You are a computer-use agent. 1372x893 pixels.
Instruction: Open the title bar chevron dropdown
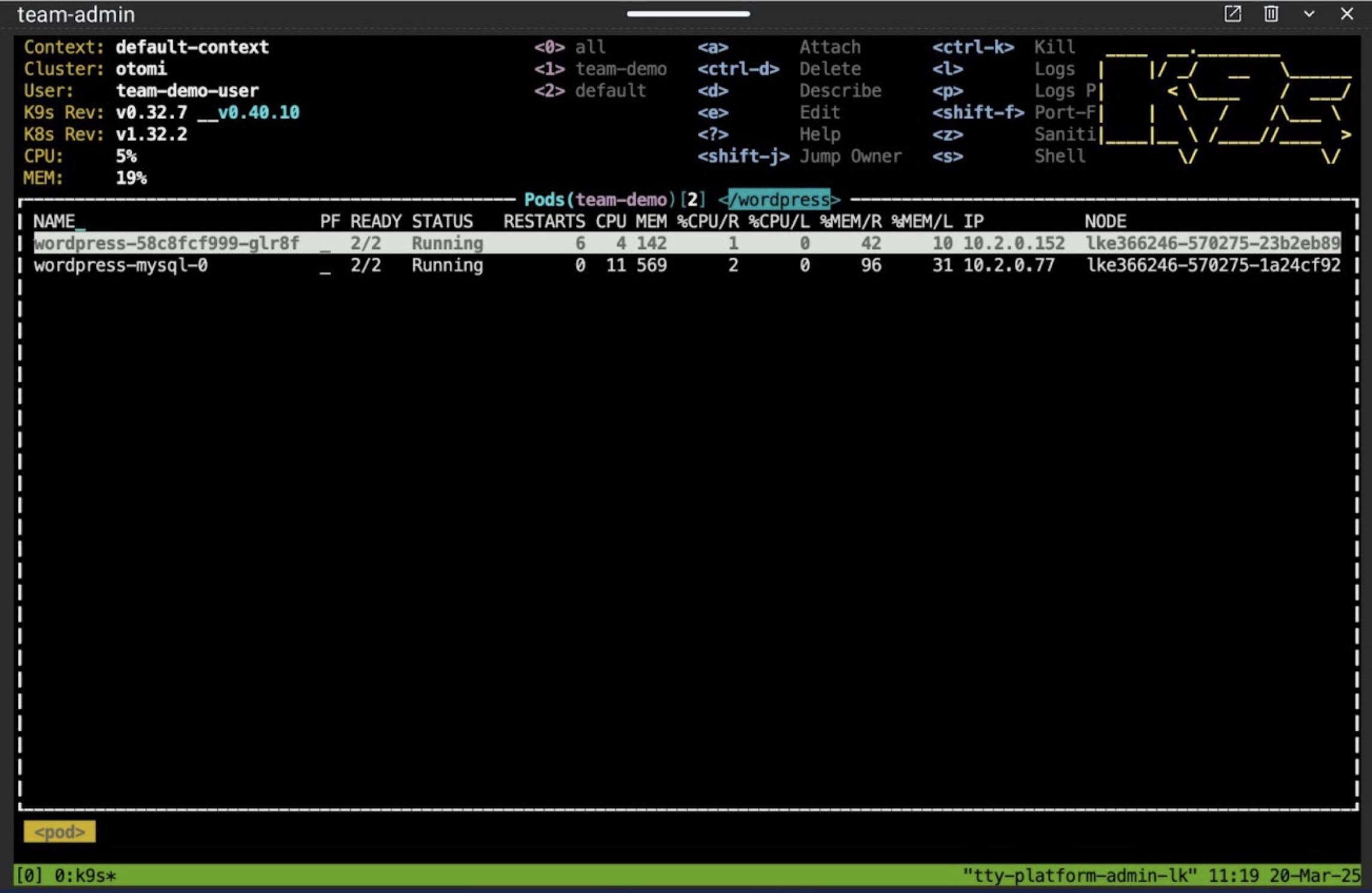[1310, 14]
